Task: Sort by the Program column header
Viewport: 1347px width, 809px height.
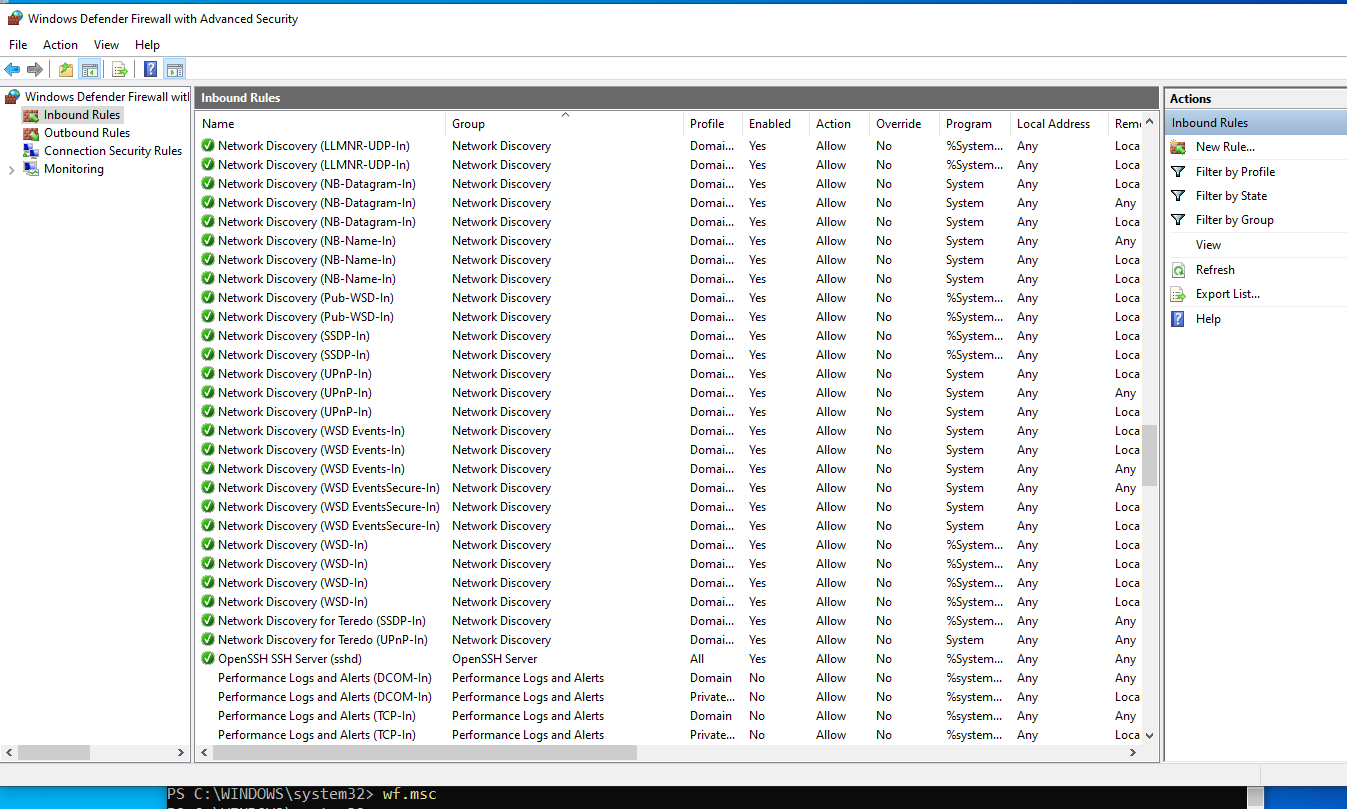Action: [974, 124]
